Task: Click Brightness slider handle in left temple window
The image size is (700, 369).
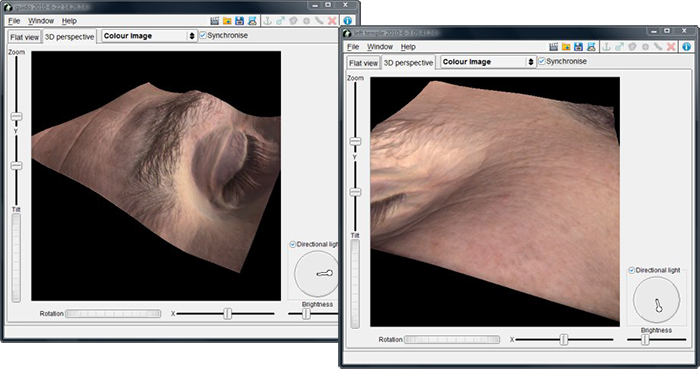Action: [645, 340]
